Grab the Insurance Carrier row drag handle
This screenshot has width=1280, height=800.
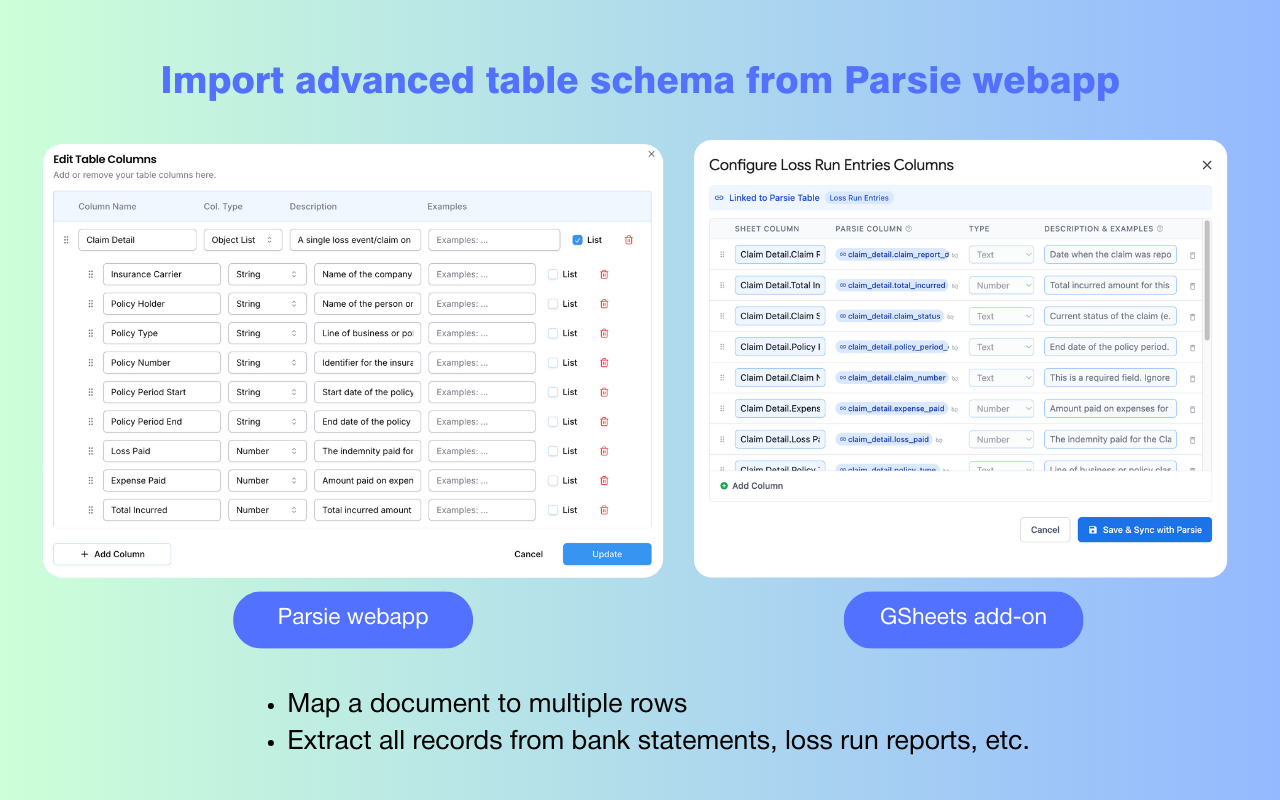tap(90, 274)
